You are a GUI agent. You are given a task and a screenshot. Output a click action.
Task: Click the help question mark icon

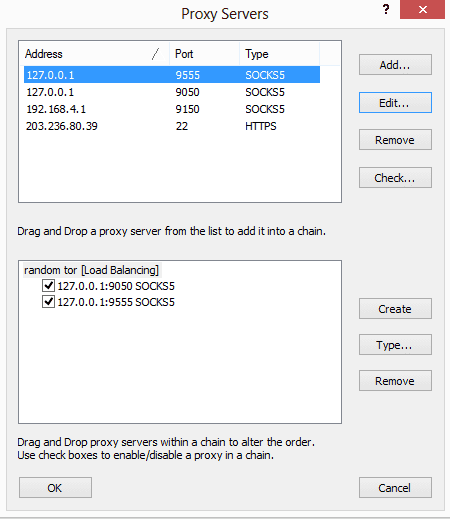pos(386,9)
